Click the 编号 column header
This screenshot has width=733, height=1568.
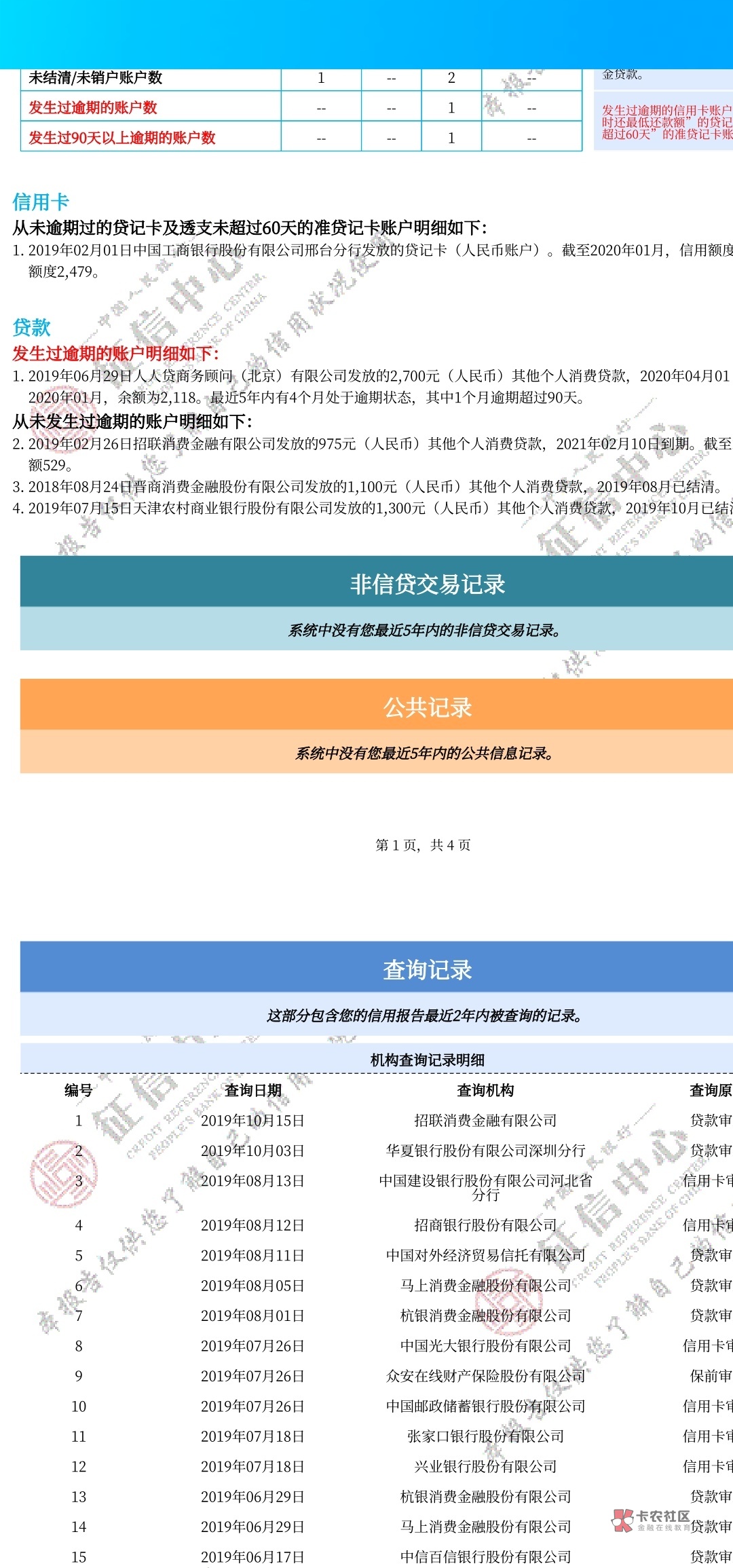78,1090
